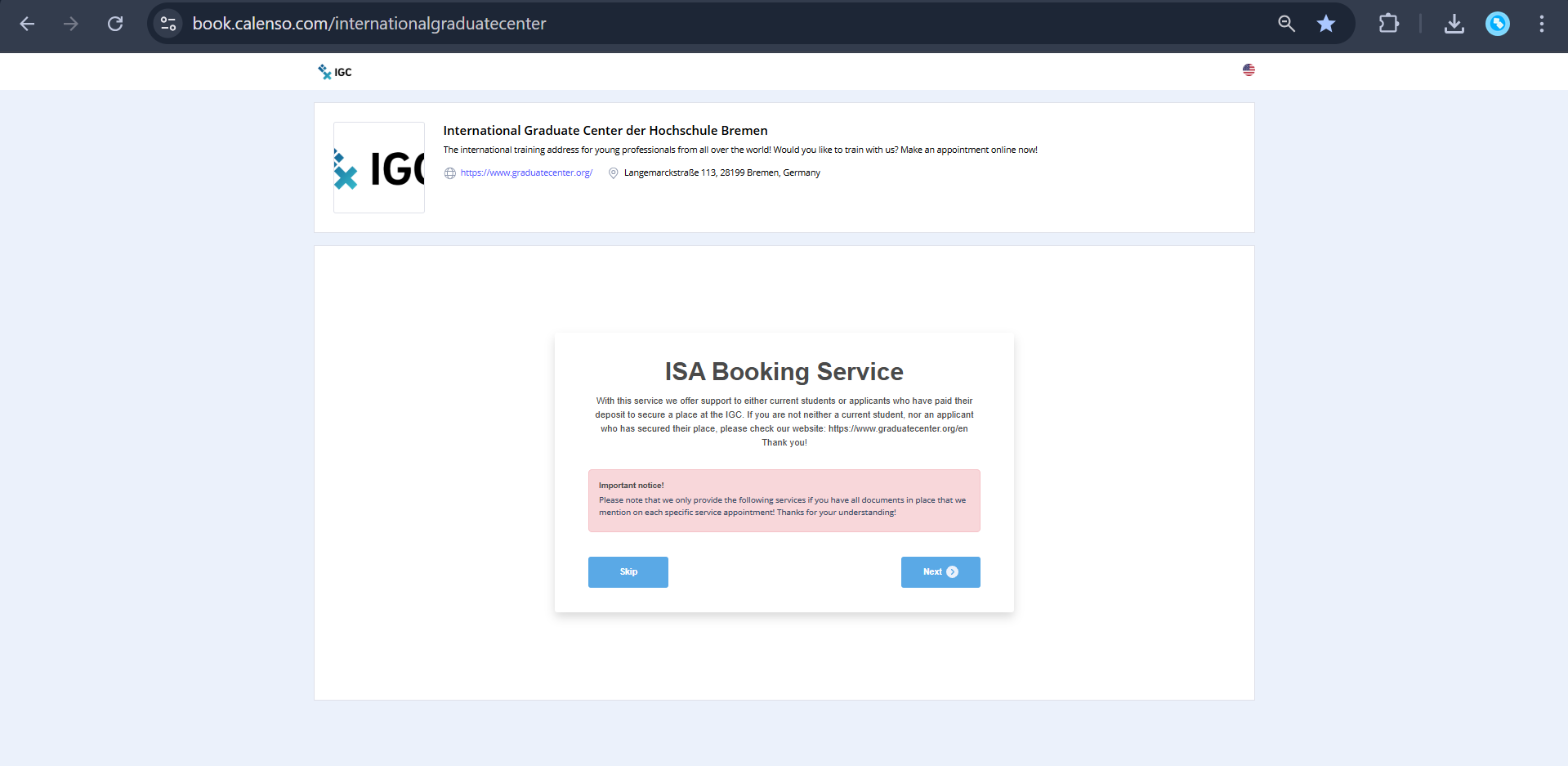
Task: Click the Langemarckstraße 113 address text
Action: pos(721,172)
